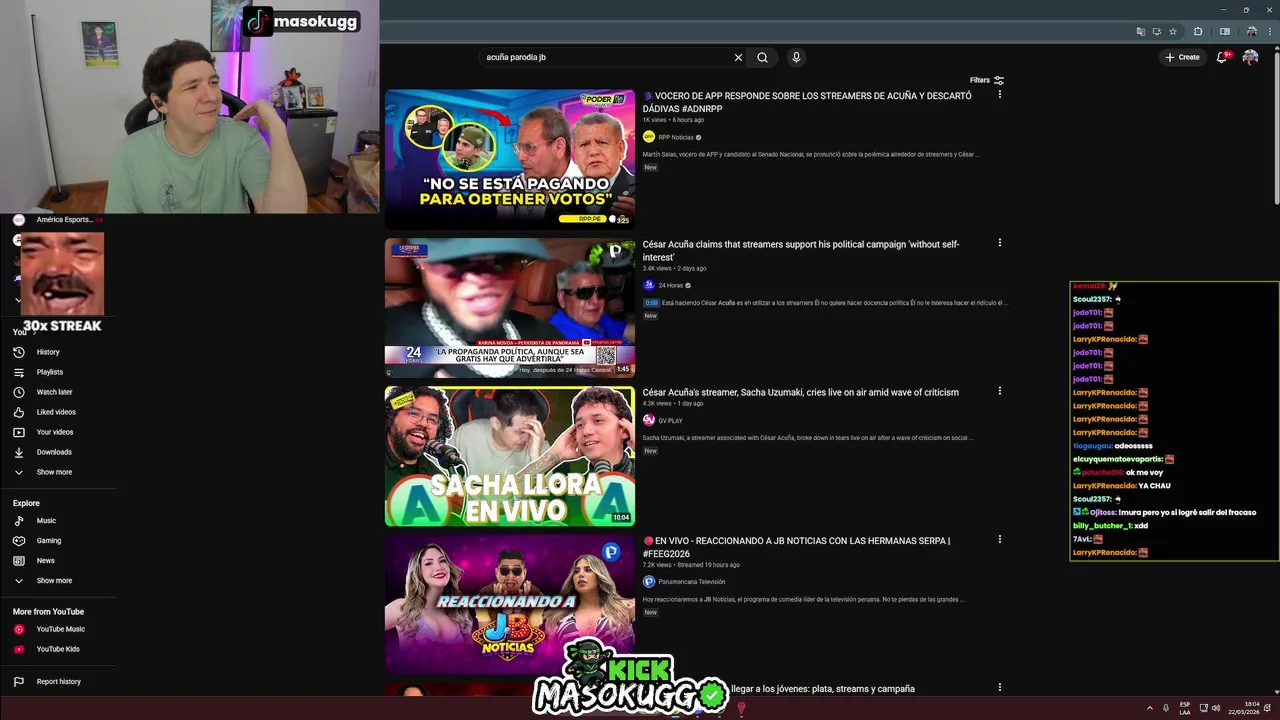Screen dimensions: 1280x720
Task: Click the taskbar microphone icon
Action: (x=1165, y=708)
